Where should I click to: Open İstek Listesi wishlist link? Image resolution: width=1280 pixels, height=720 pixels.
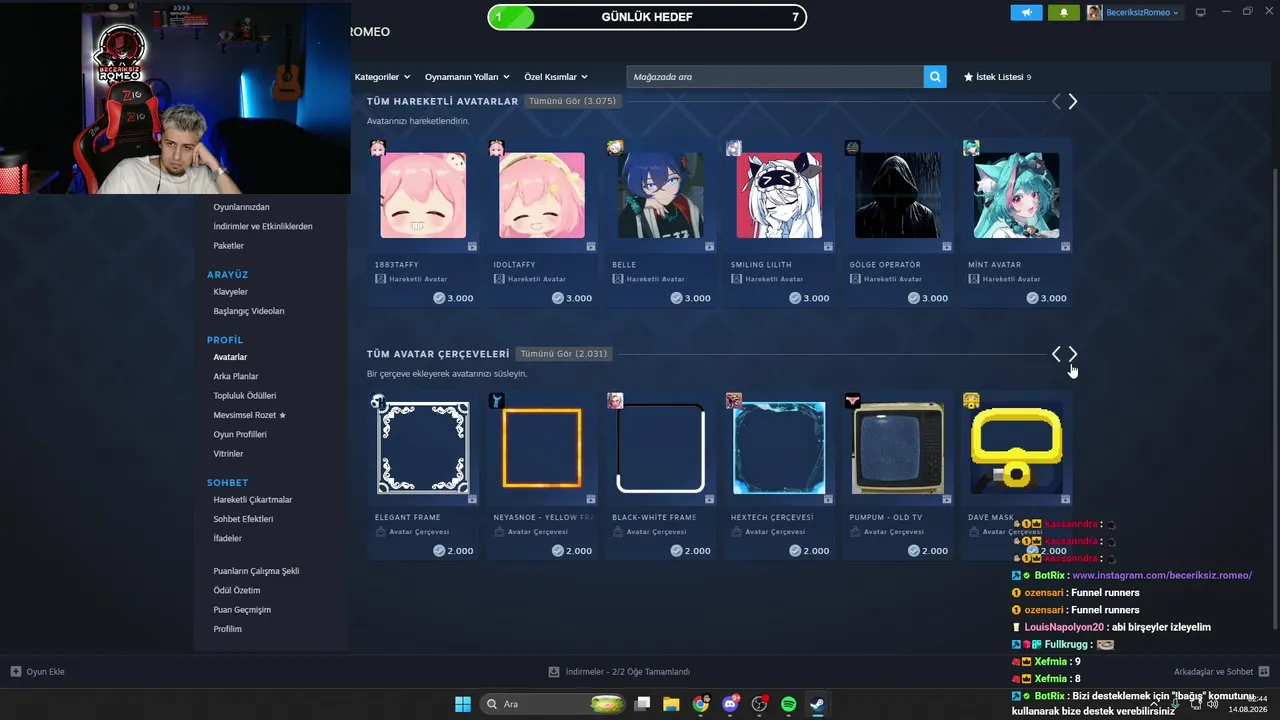point(997,77)
